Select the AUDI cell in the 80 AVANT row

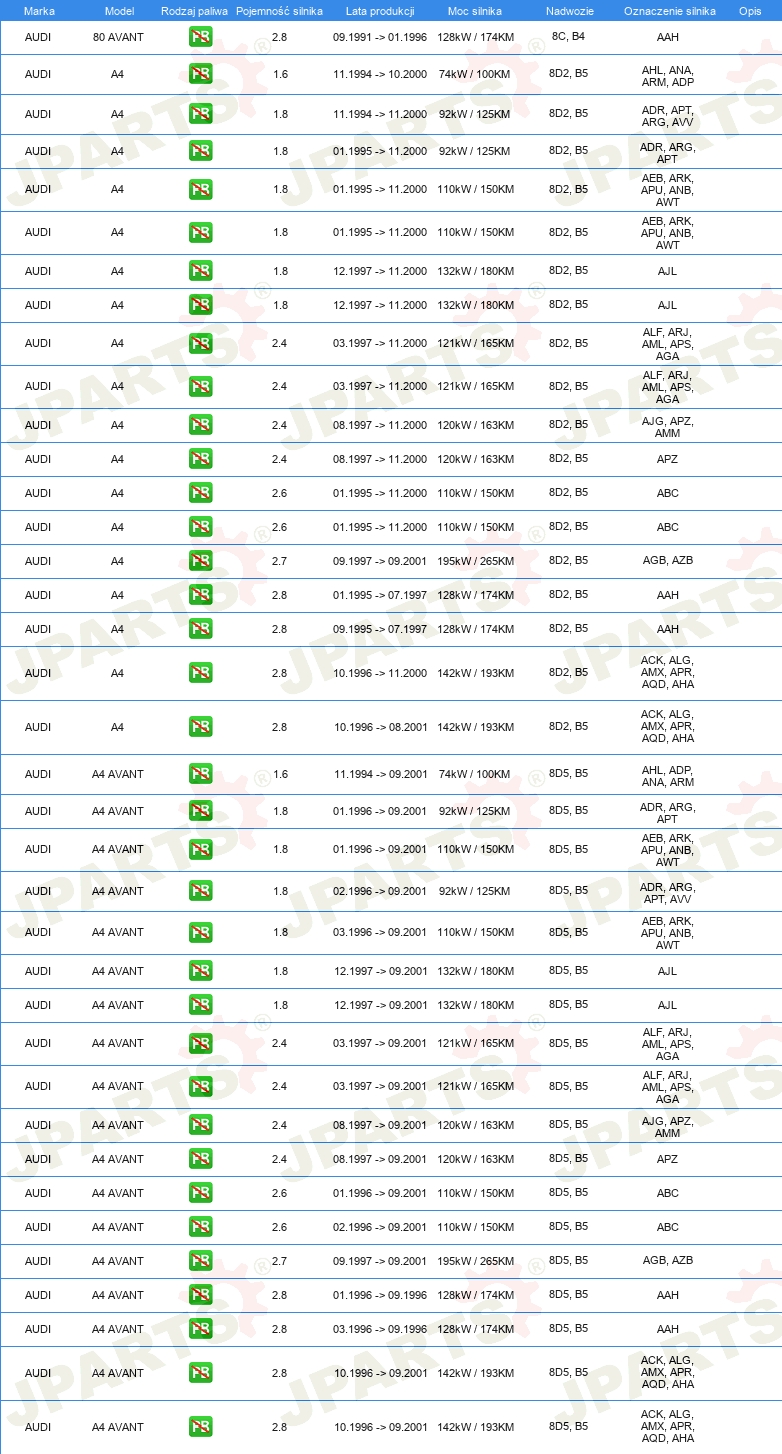[x=38, y=37]
